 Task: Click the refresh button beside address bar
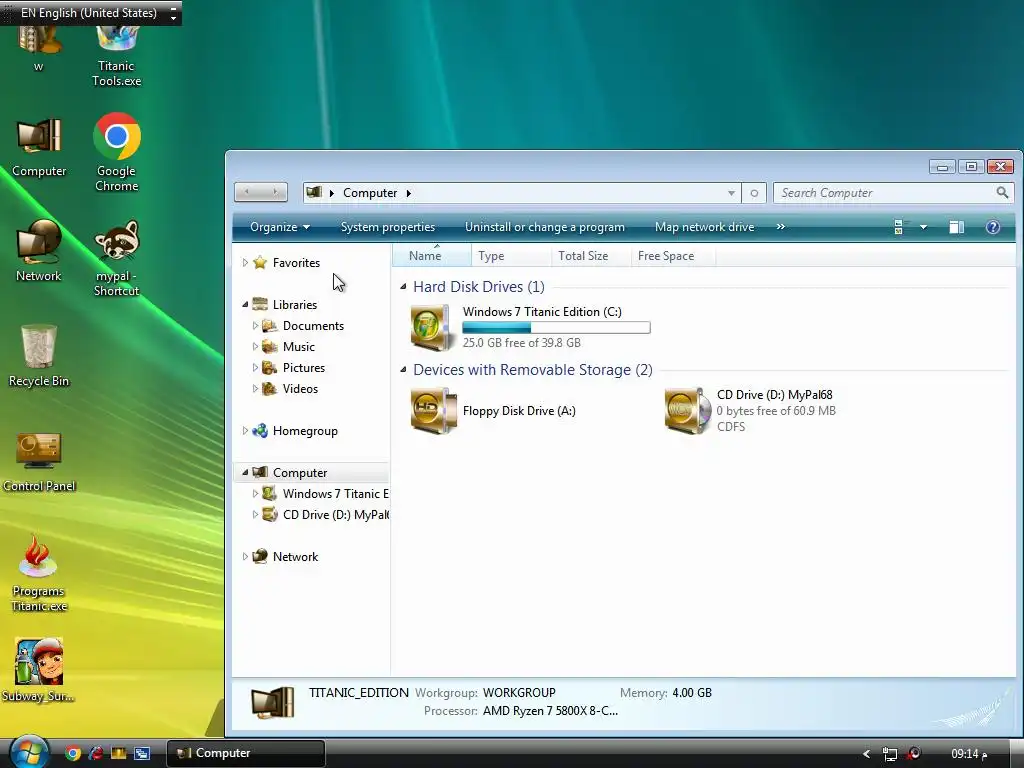[754, 193]
